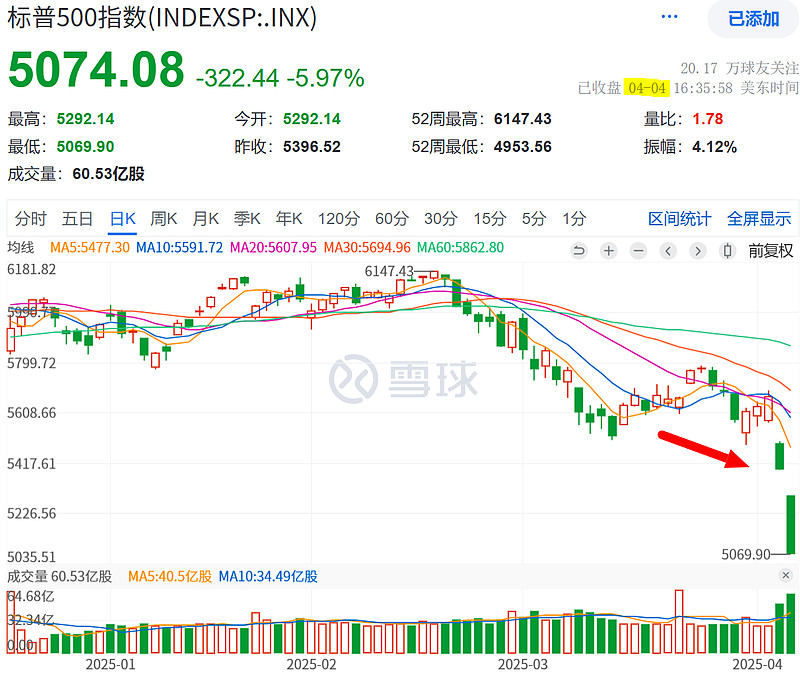This screenshot has width=800, height=676.
Task: Click the 昨收 value 5396.52
Action: click(312, 147)
